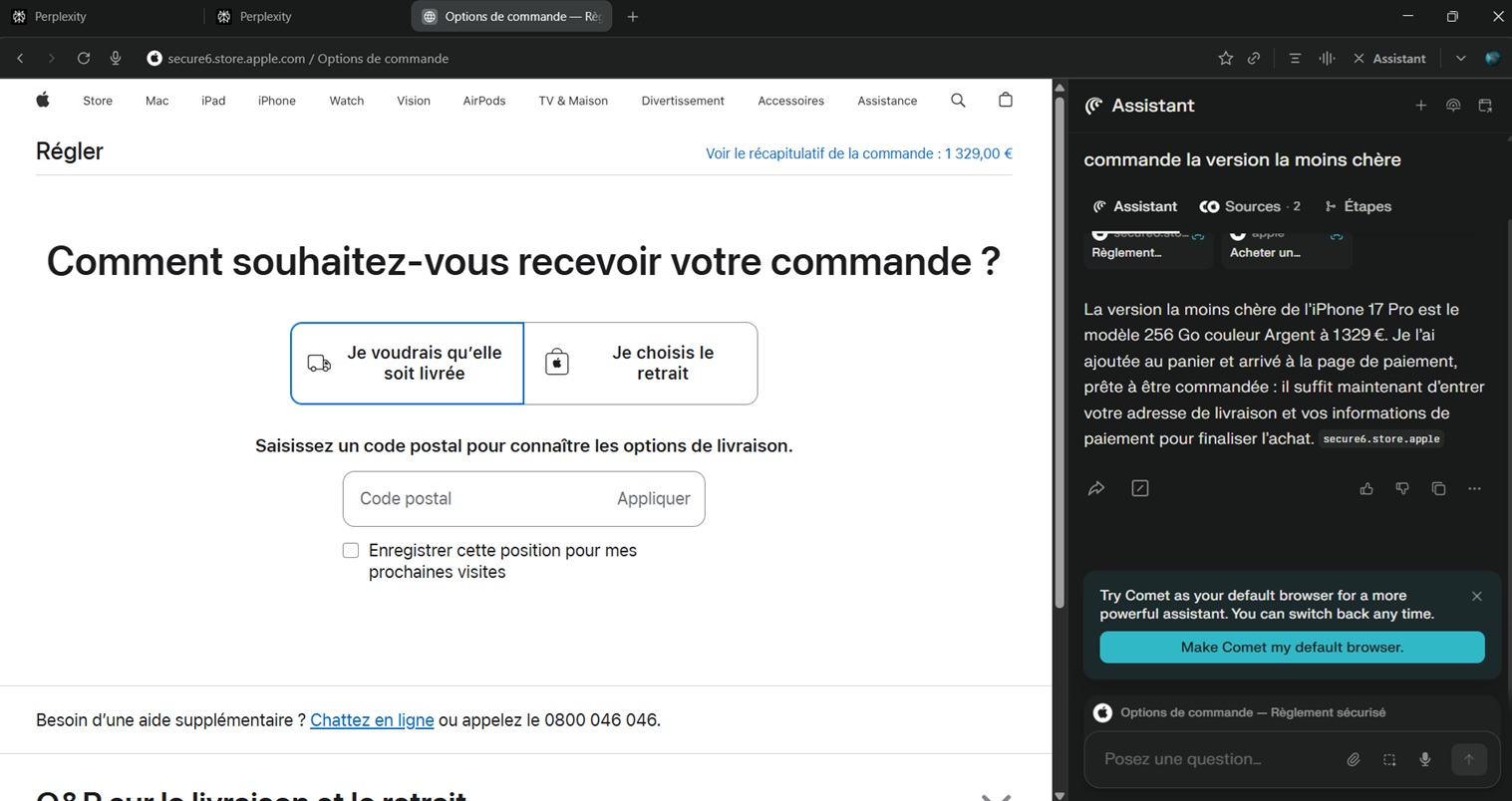
Task: Click the broadcast icon in the Assistant header
Action: point(1453,106)
